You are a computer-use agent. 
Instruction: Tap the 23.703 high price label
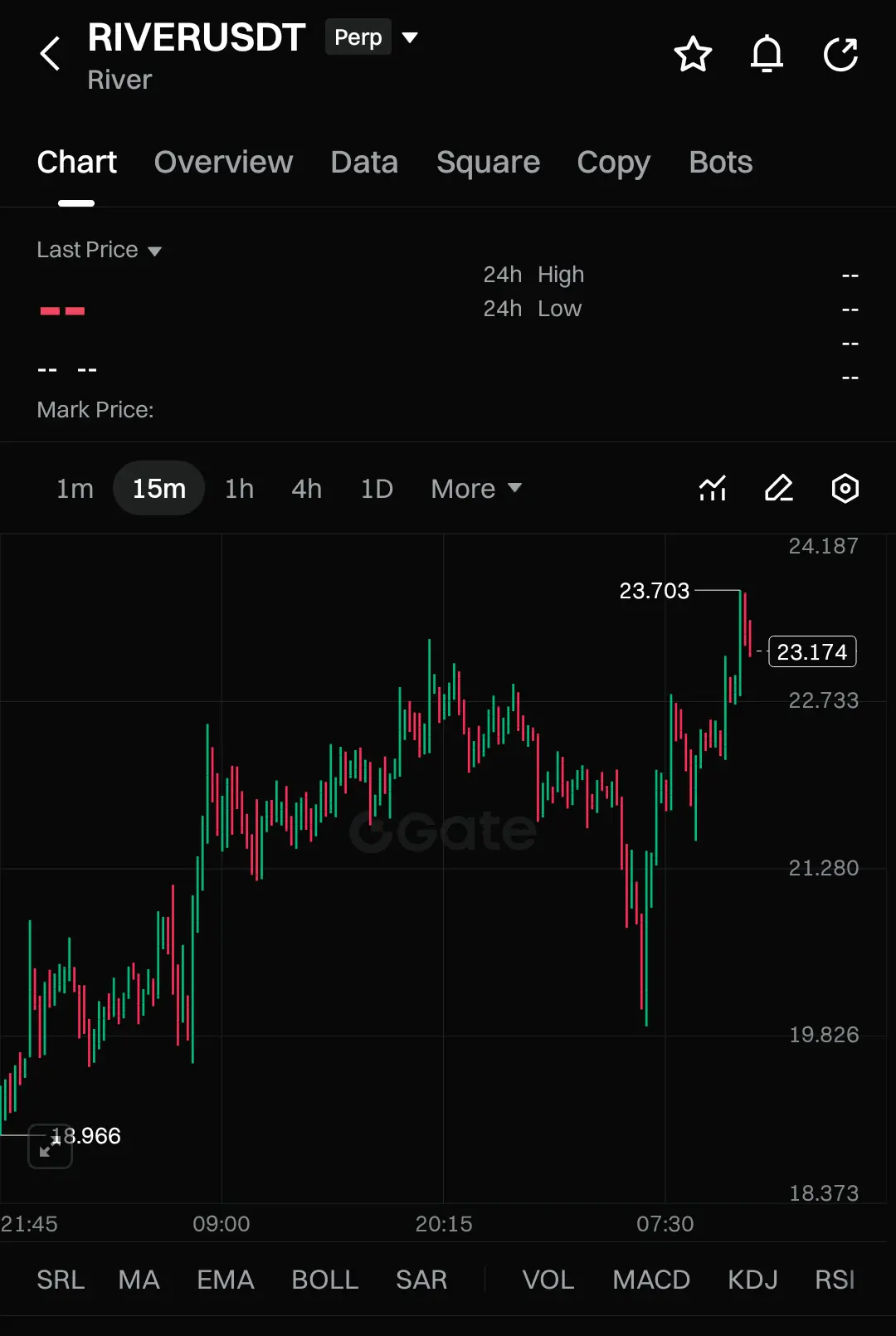(x=654, y=591)
